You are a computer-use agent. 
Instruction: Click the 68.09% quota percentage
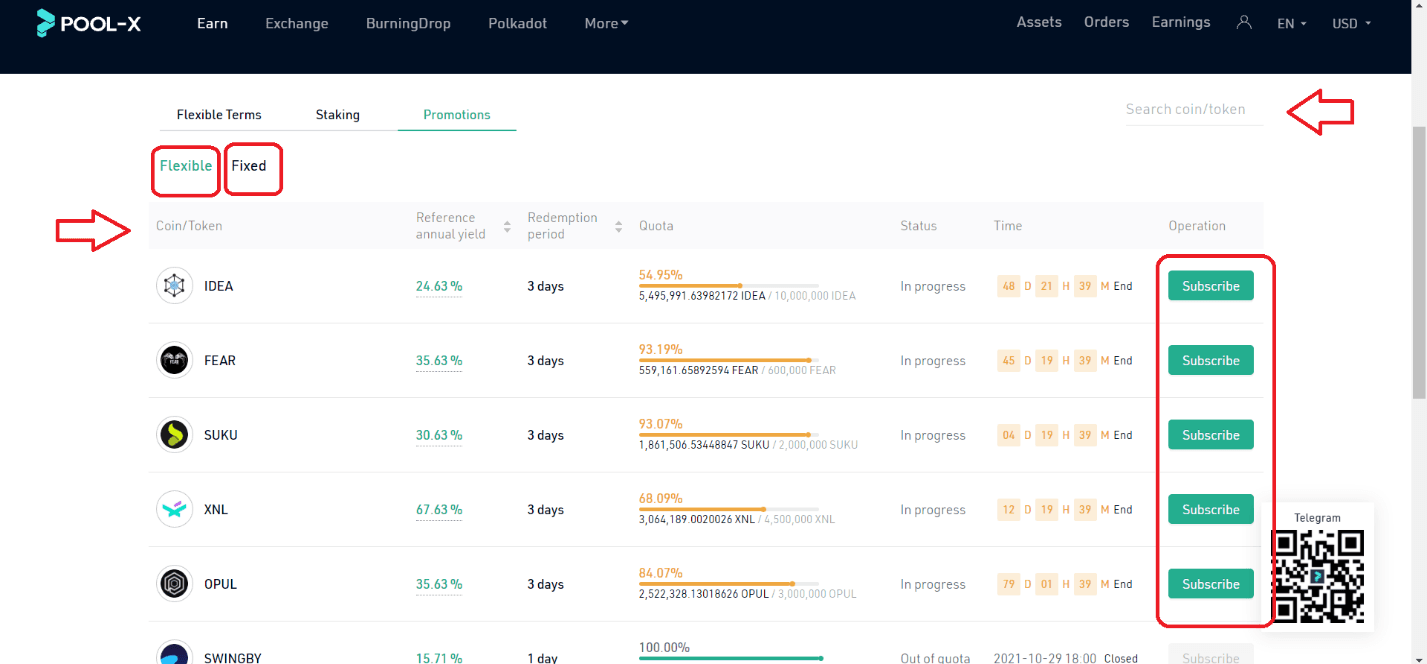click(x=660, y=498)
